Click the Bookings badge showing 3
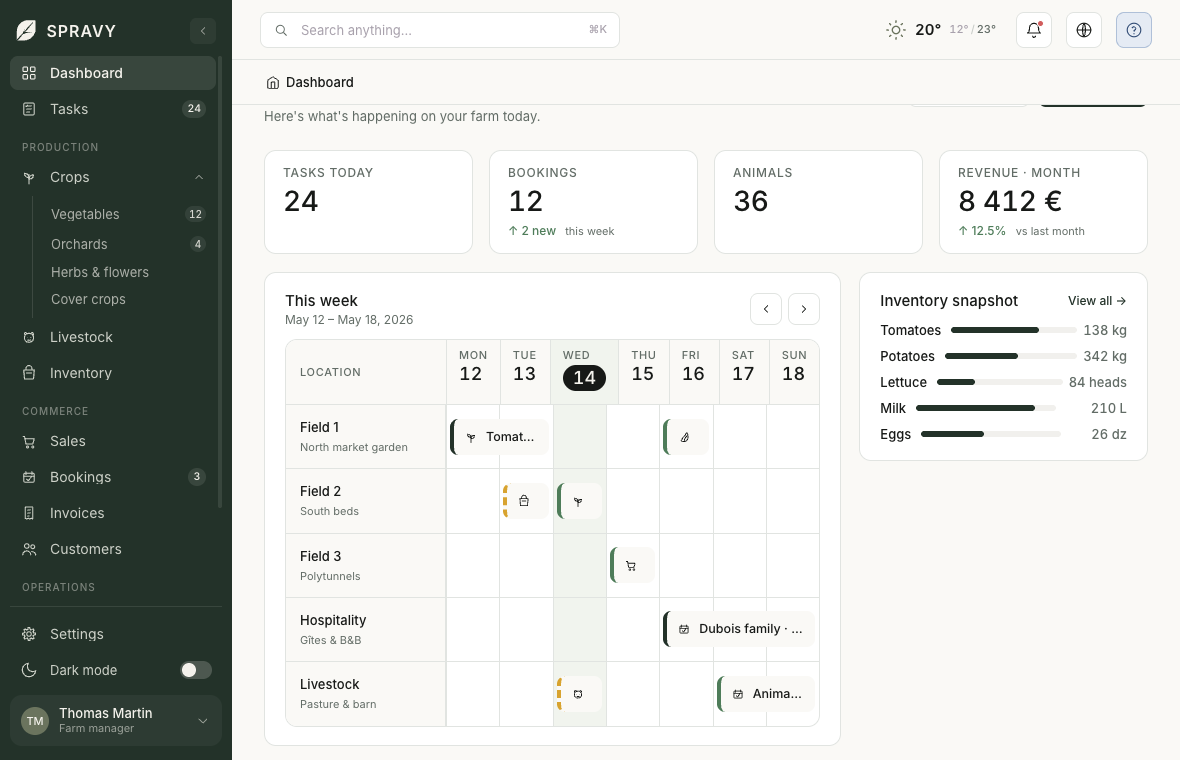 [196, 476]
